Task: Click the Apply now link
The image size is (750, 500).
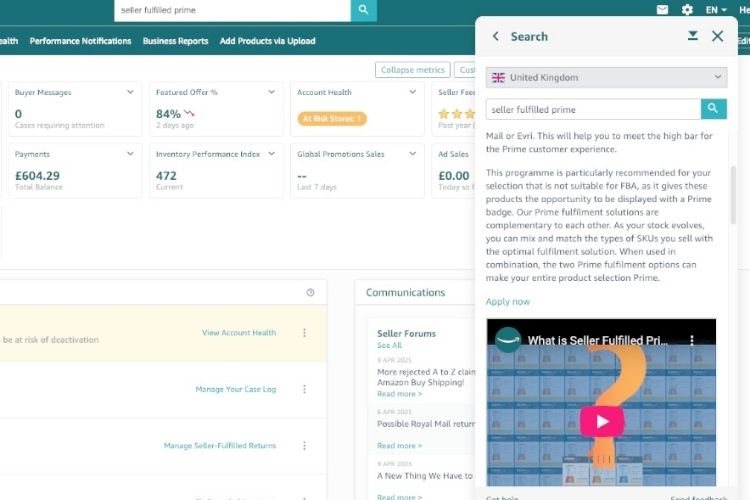Action: coord(507,302)
